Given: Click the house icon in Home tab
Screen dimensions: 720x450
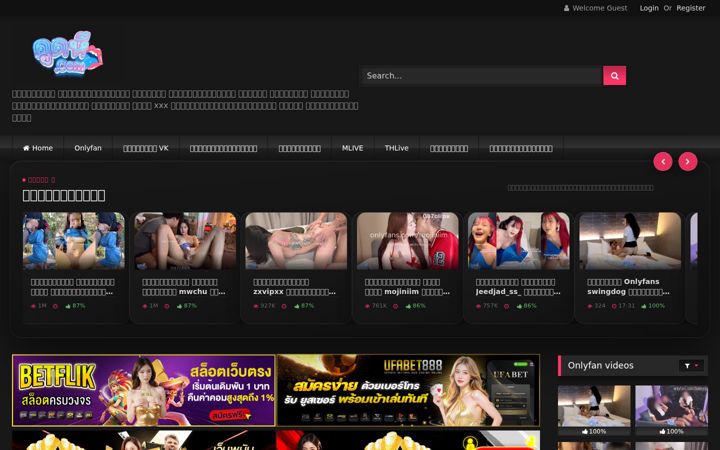Looking at the screenshot, I should pyautogui.click(x=26, y=148).
